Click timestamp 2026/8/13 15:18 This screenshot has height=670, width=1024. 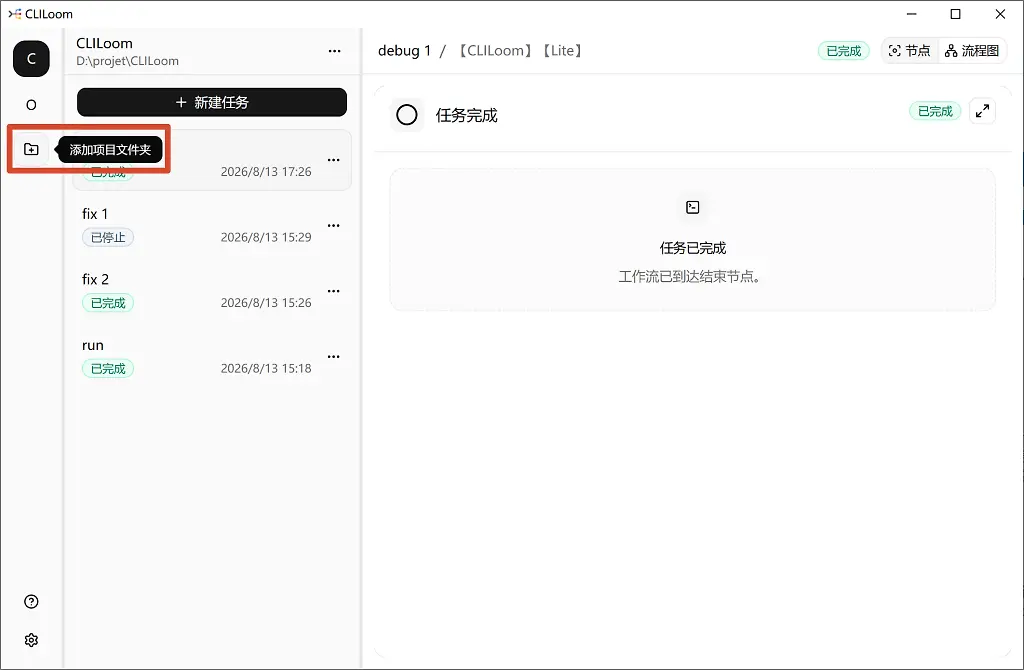tap(266, 368)
